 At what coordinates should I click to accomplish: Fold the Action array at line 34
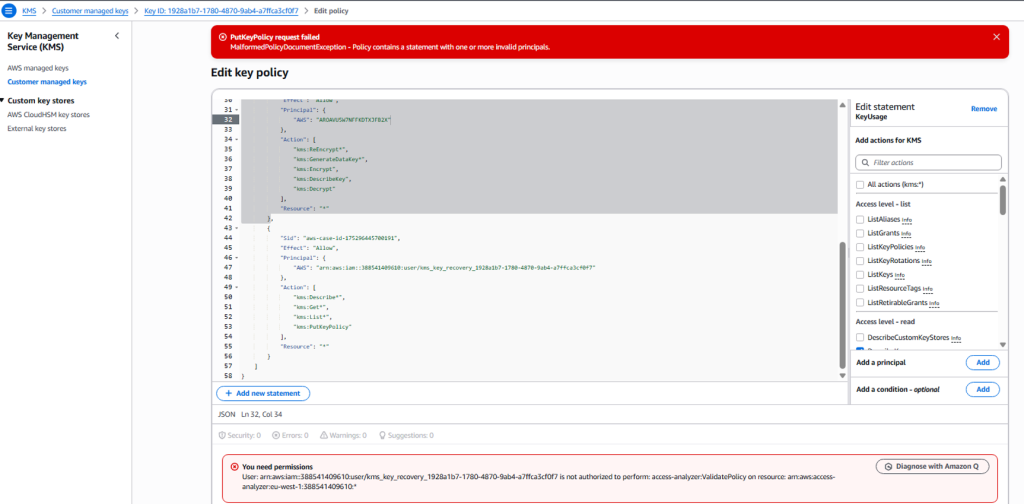pyautogui.click(x=239, y=139)
